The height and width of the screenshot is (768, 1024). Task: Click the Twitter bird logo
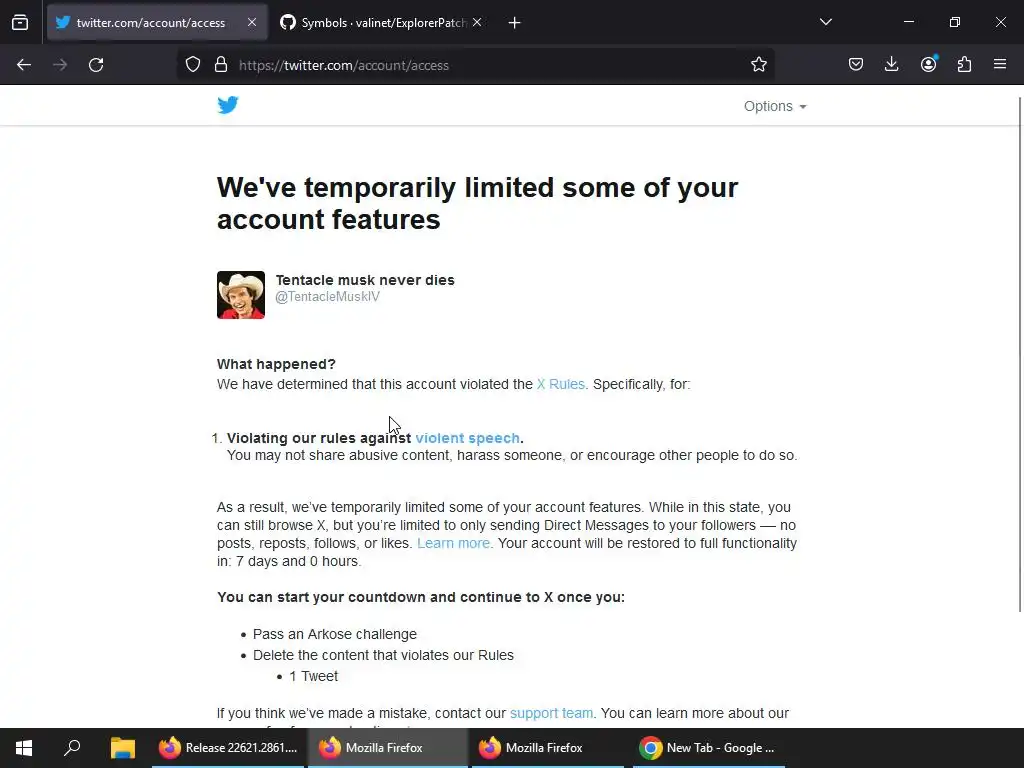point(228,105)
